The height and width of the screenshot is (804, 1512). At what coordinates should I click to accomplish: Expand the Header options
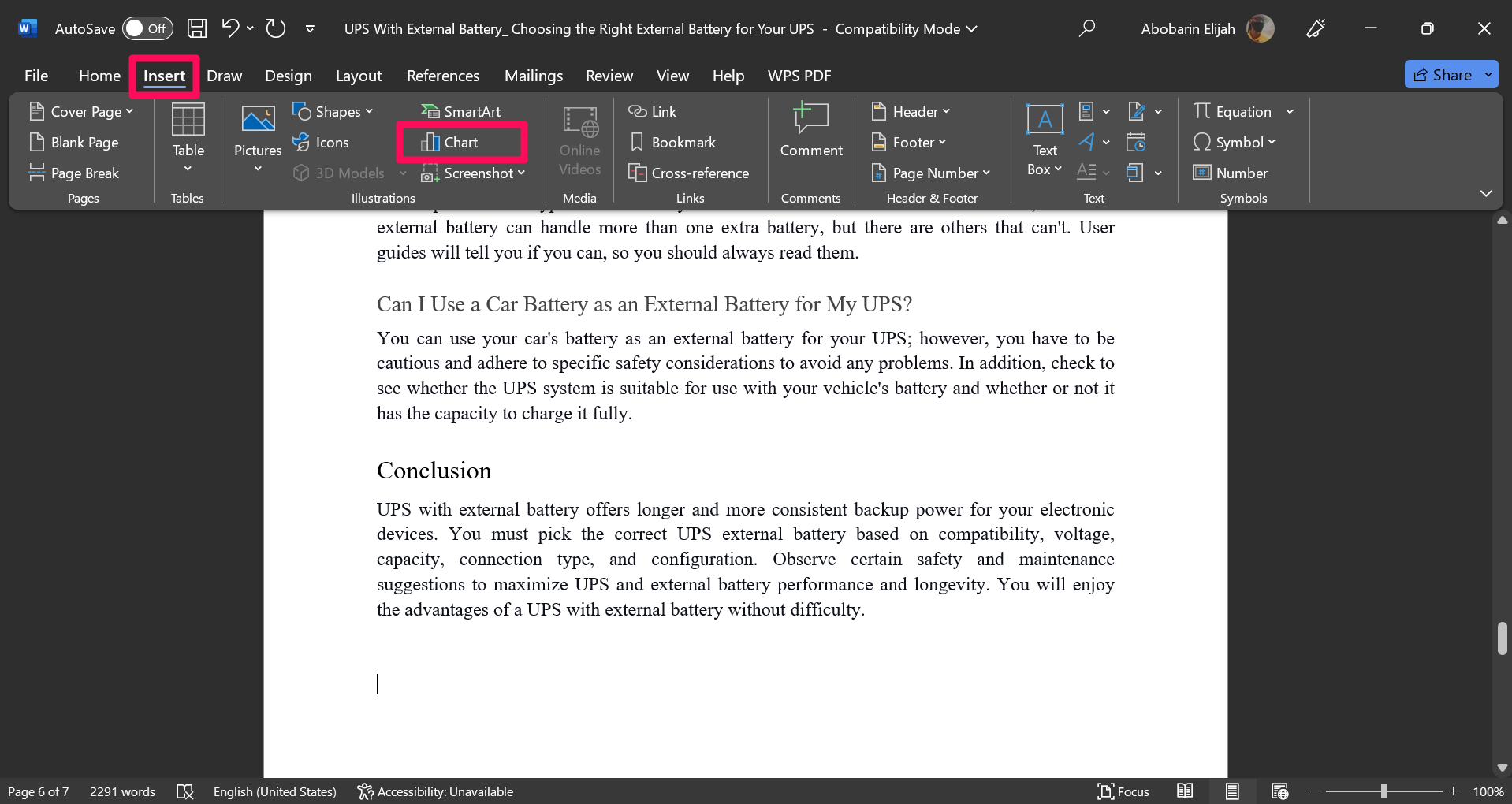[911, 111]
